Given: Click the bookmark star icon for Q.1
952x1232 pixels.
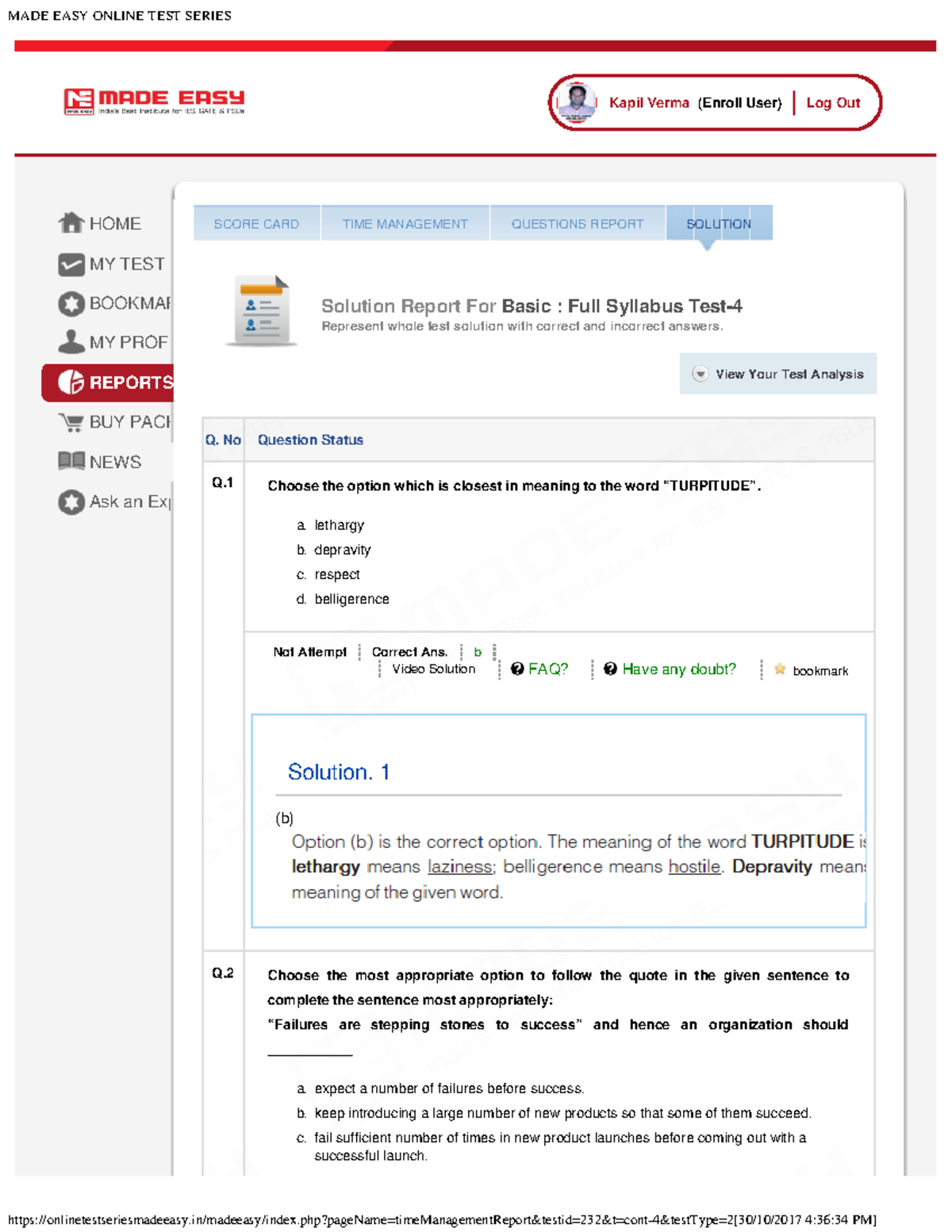Looking at the screenshot, I should tap(780, 670).
